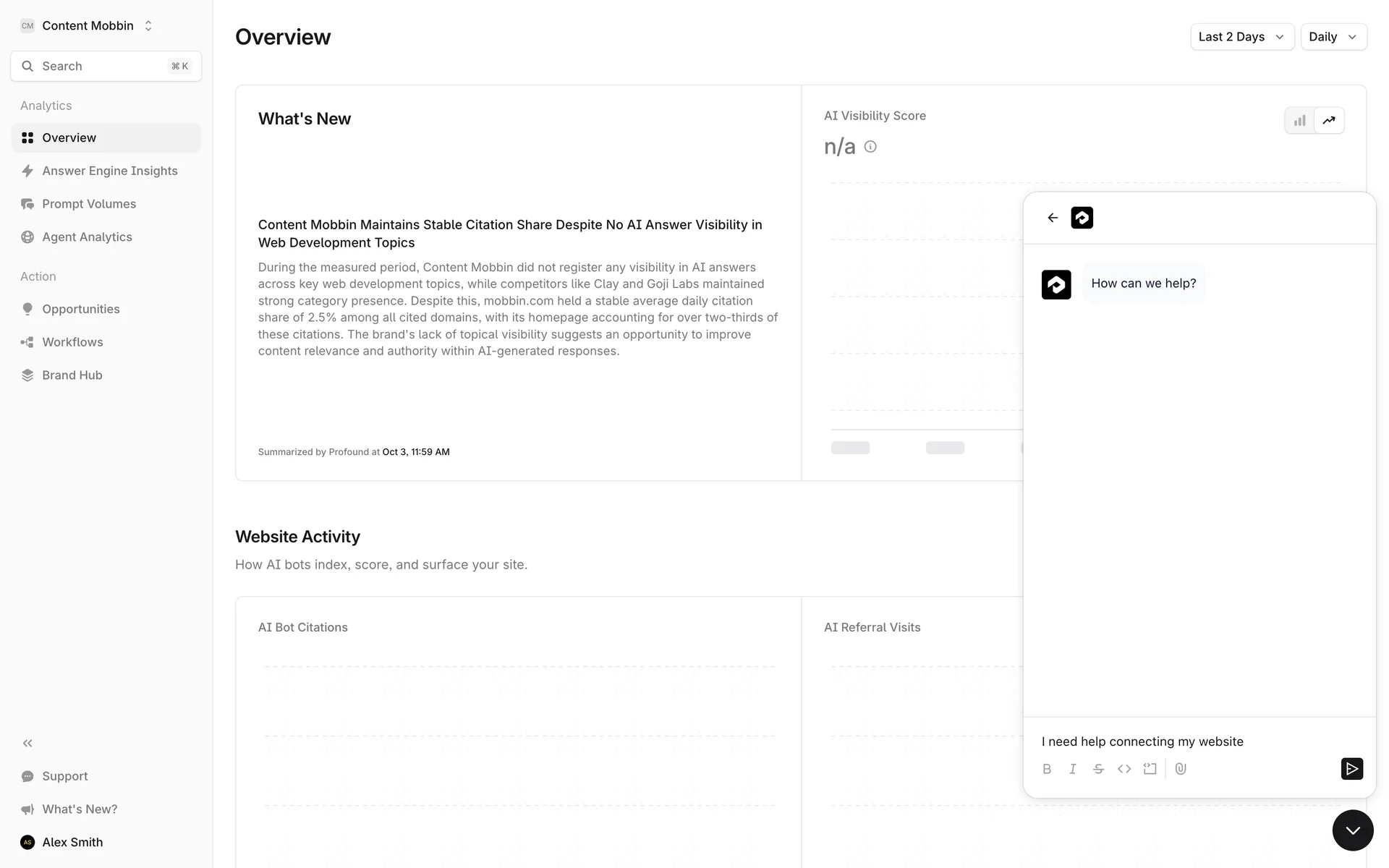
Task: Open the Daily interval dropdown
Action: point(1333,37)
